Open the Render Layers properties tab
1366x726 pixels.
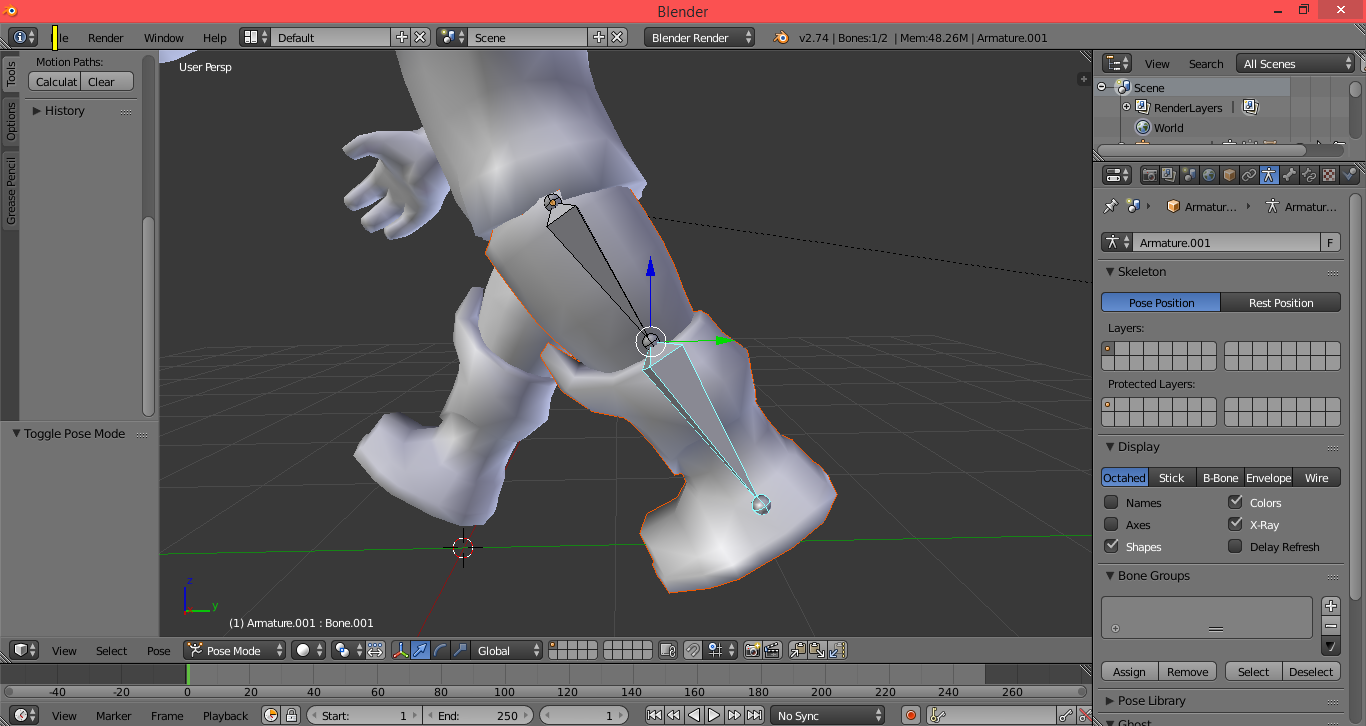pos(1169,175)
